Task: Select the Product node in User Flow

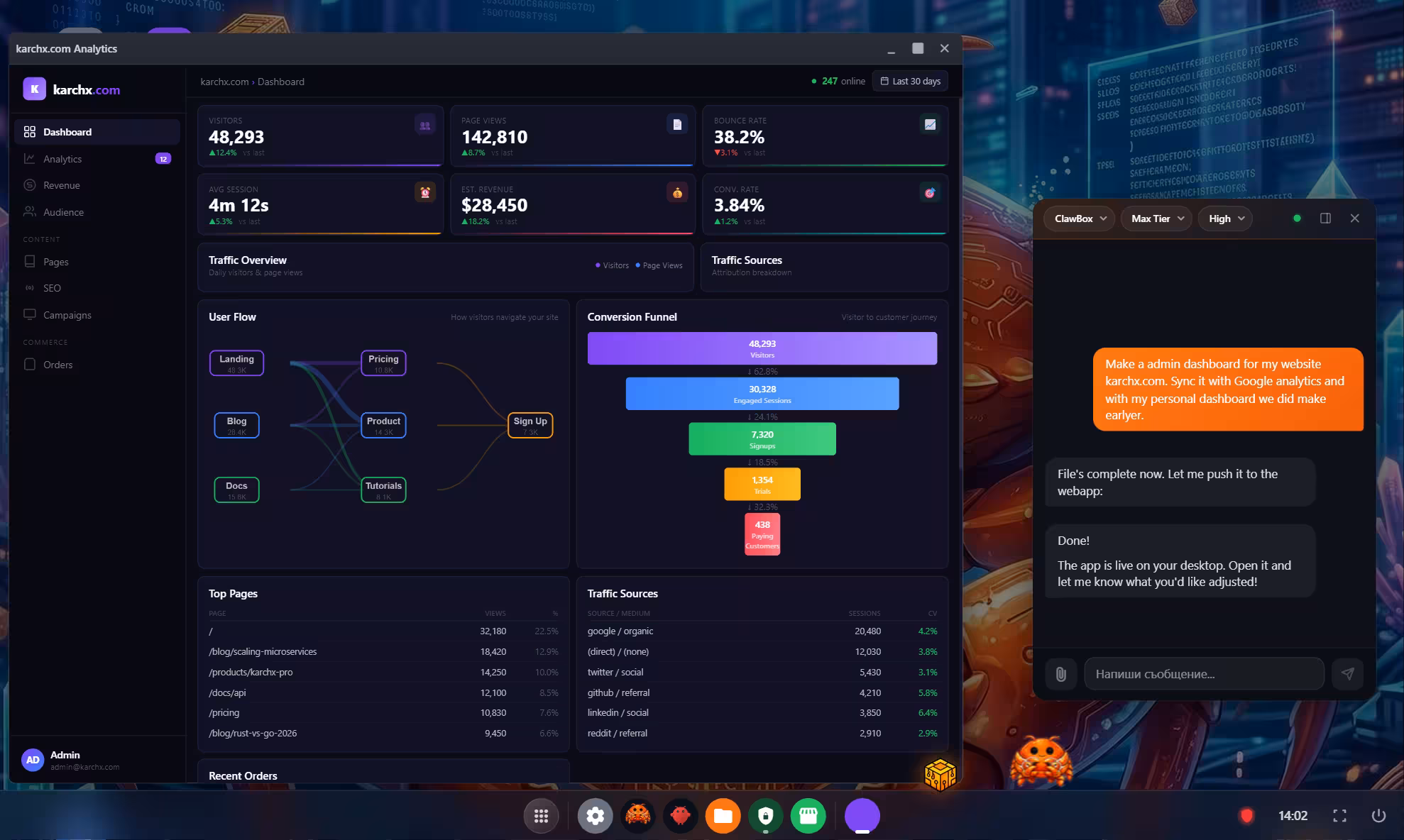Action: (383, 426)
